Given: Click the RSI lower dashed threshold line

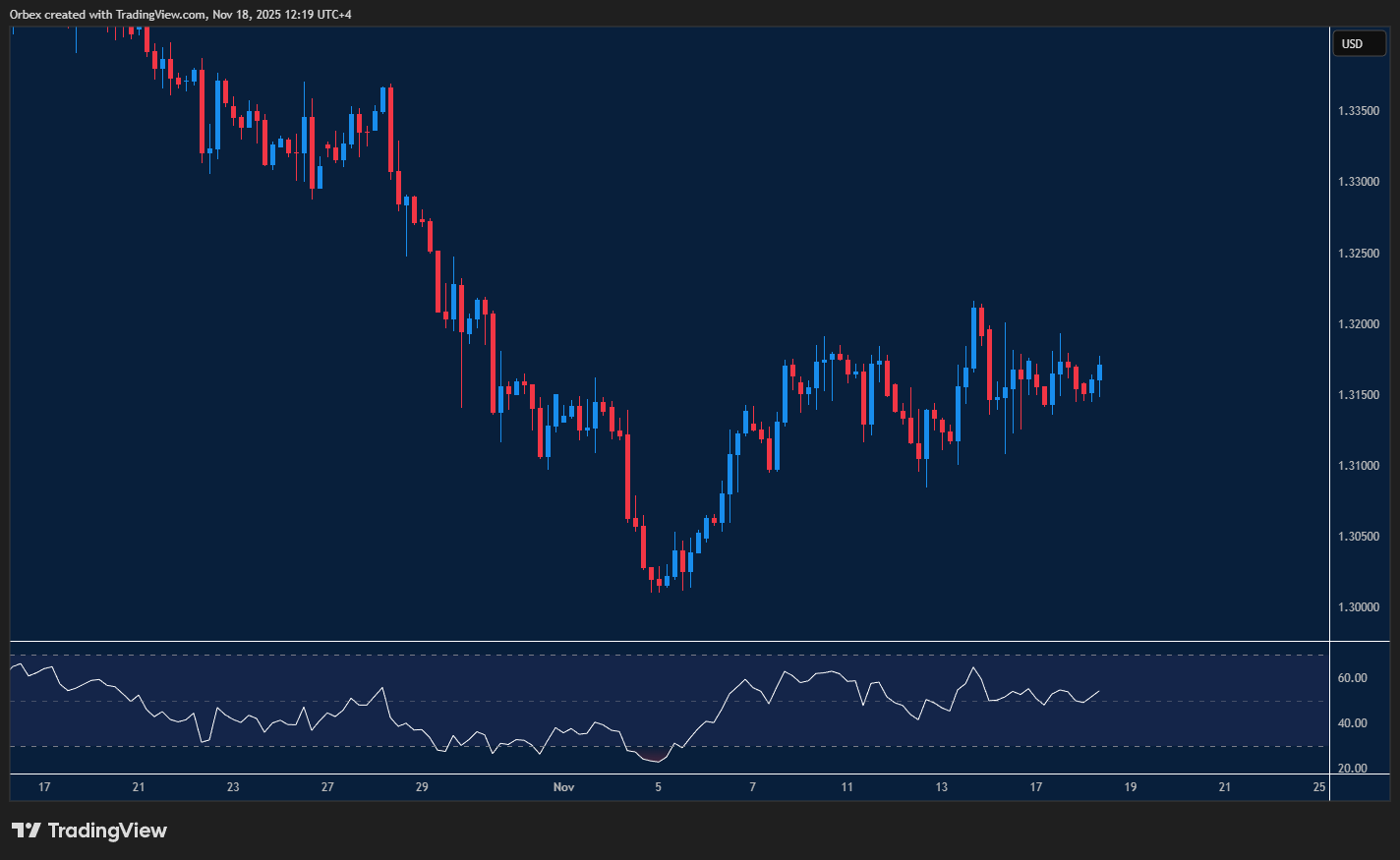Looking at the screenshot, I should click(688, 744).
